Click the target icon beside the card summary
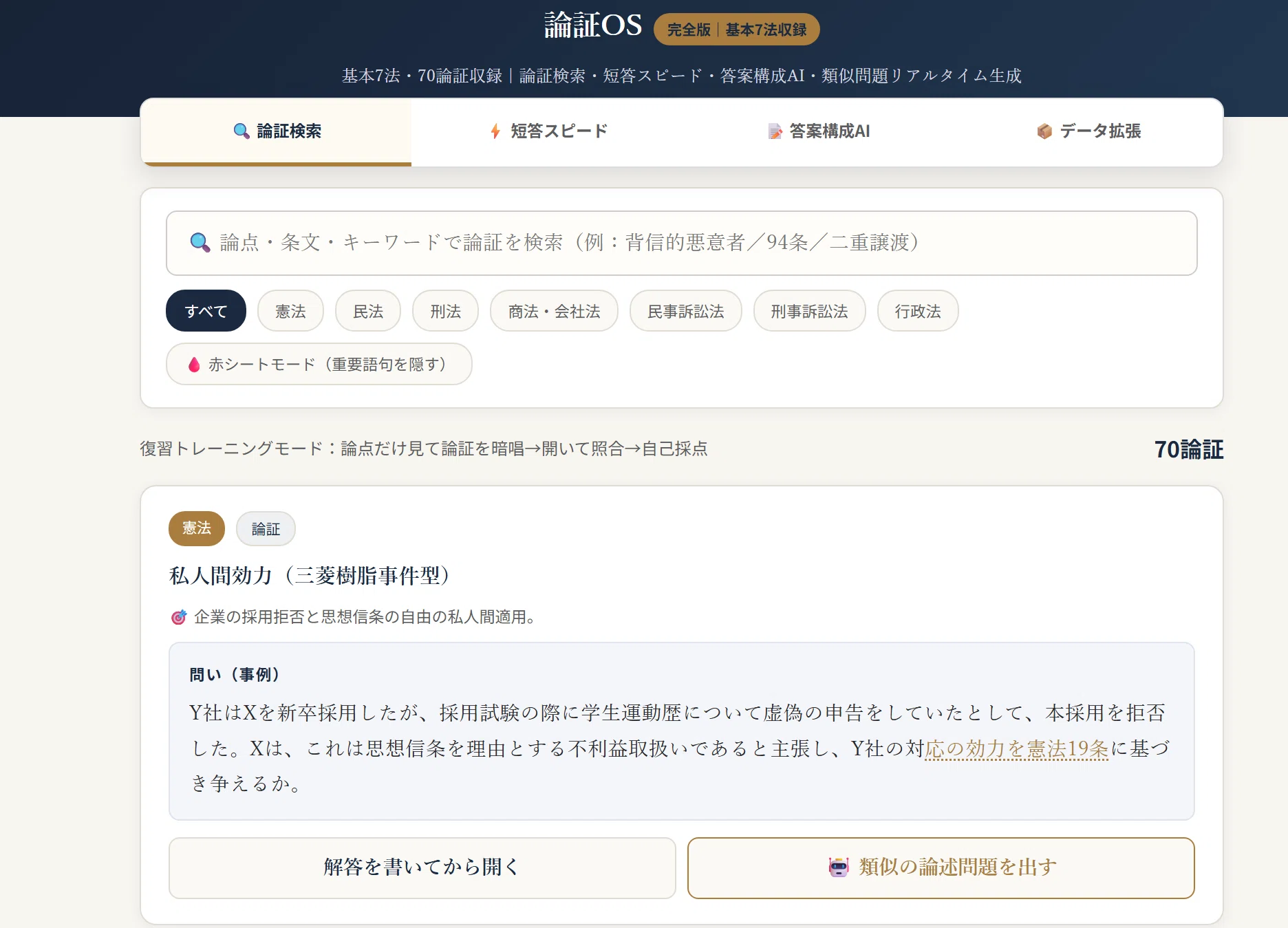The image size is (1288, 928). pyautogui.click(x=178, y=617)
